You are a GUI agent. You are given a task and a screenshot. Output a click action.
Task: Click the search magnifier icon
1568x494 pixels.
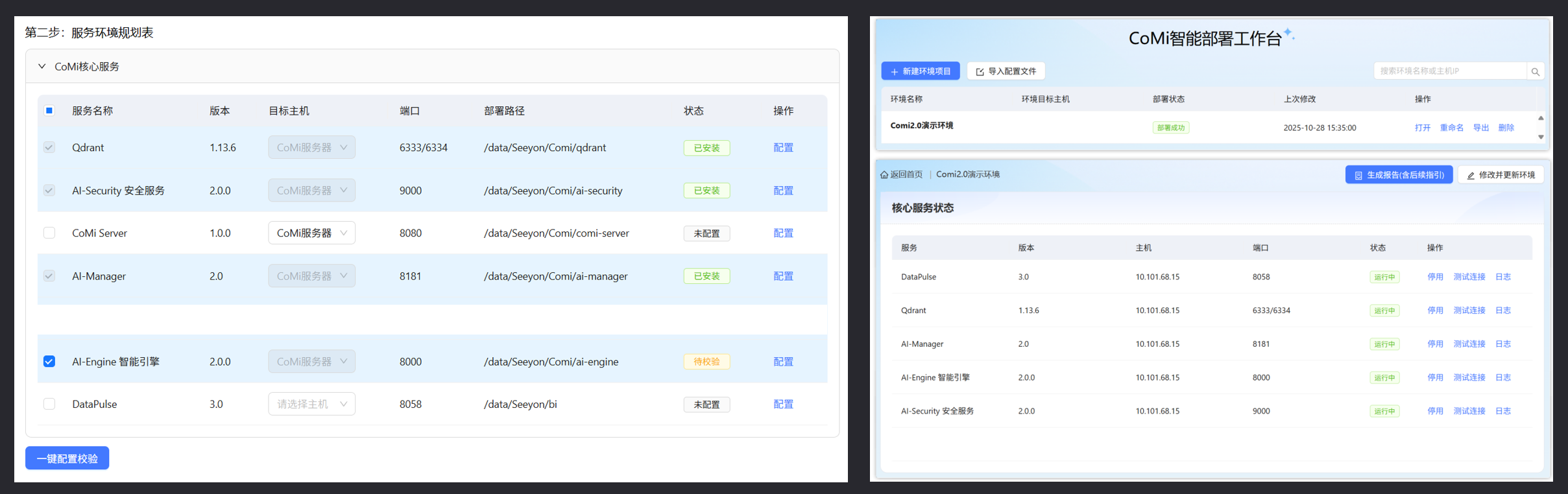click(1535, 72)
